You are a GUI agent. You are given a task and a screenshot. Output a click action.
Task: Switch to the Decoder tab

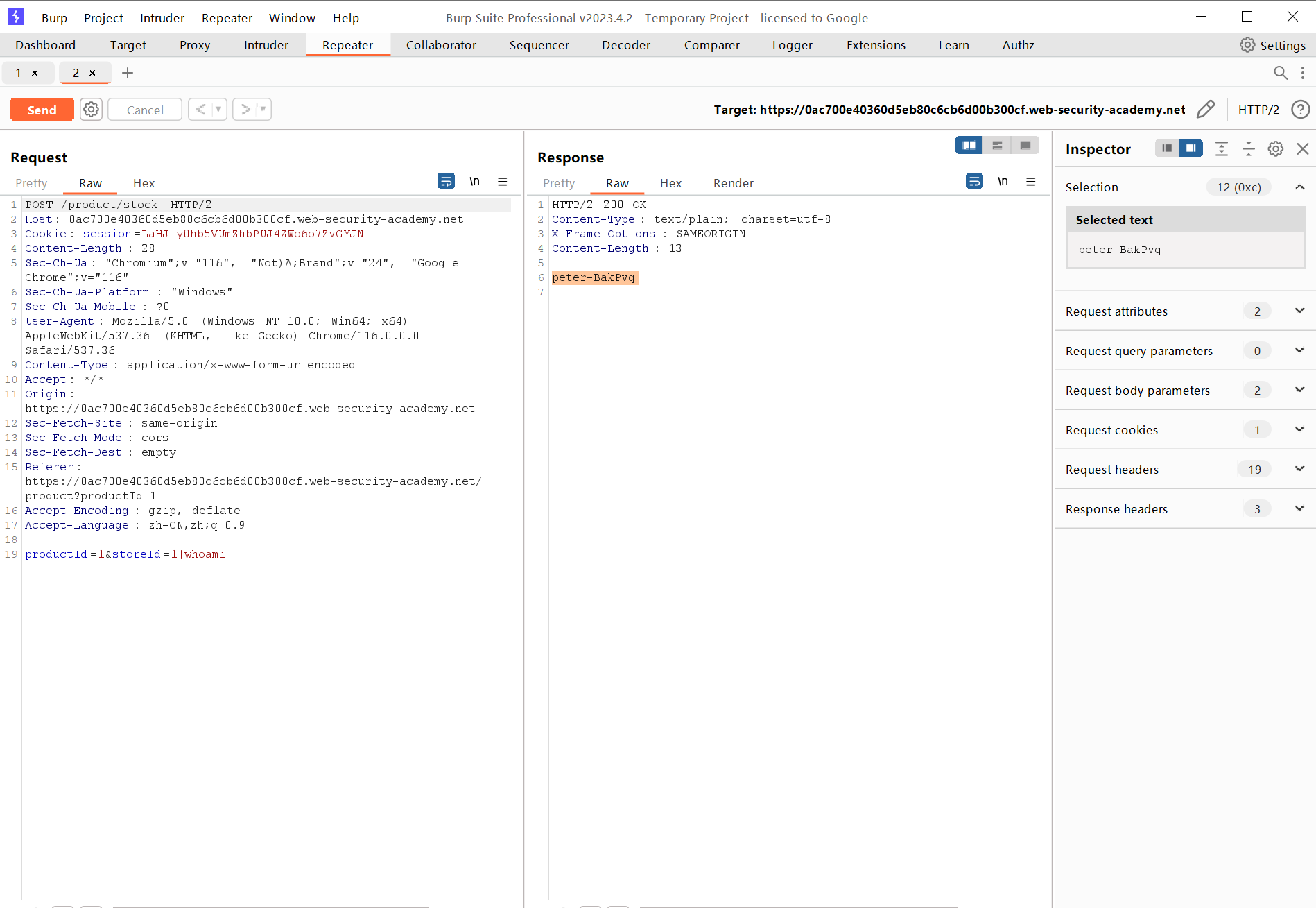(x=626, y=45)
